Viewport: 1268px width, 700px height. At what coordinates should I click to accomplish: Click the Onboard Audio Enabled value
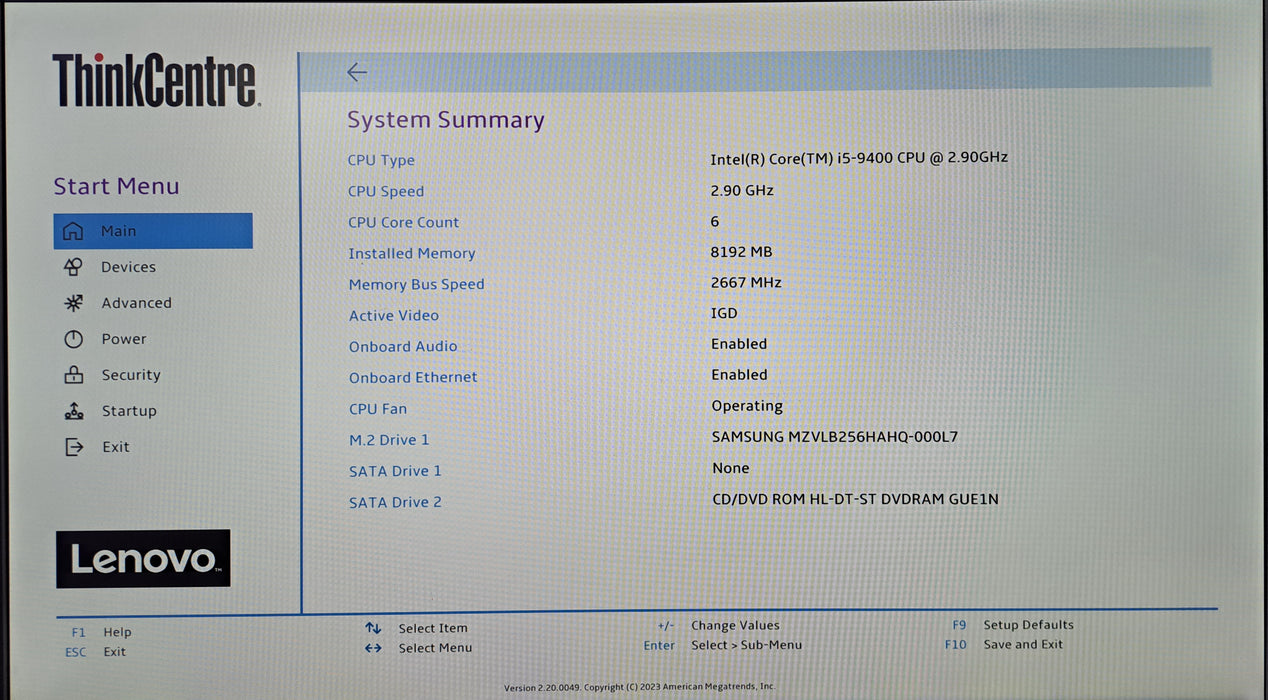pos(739,343)
